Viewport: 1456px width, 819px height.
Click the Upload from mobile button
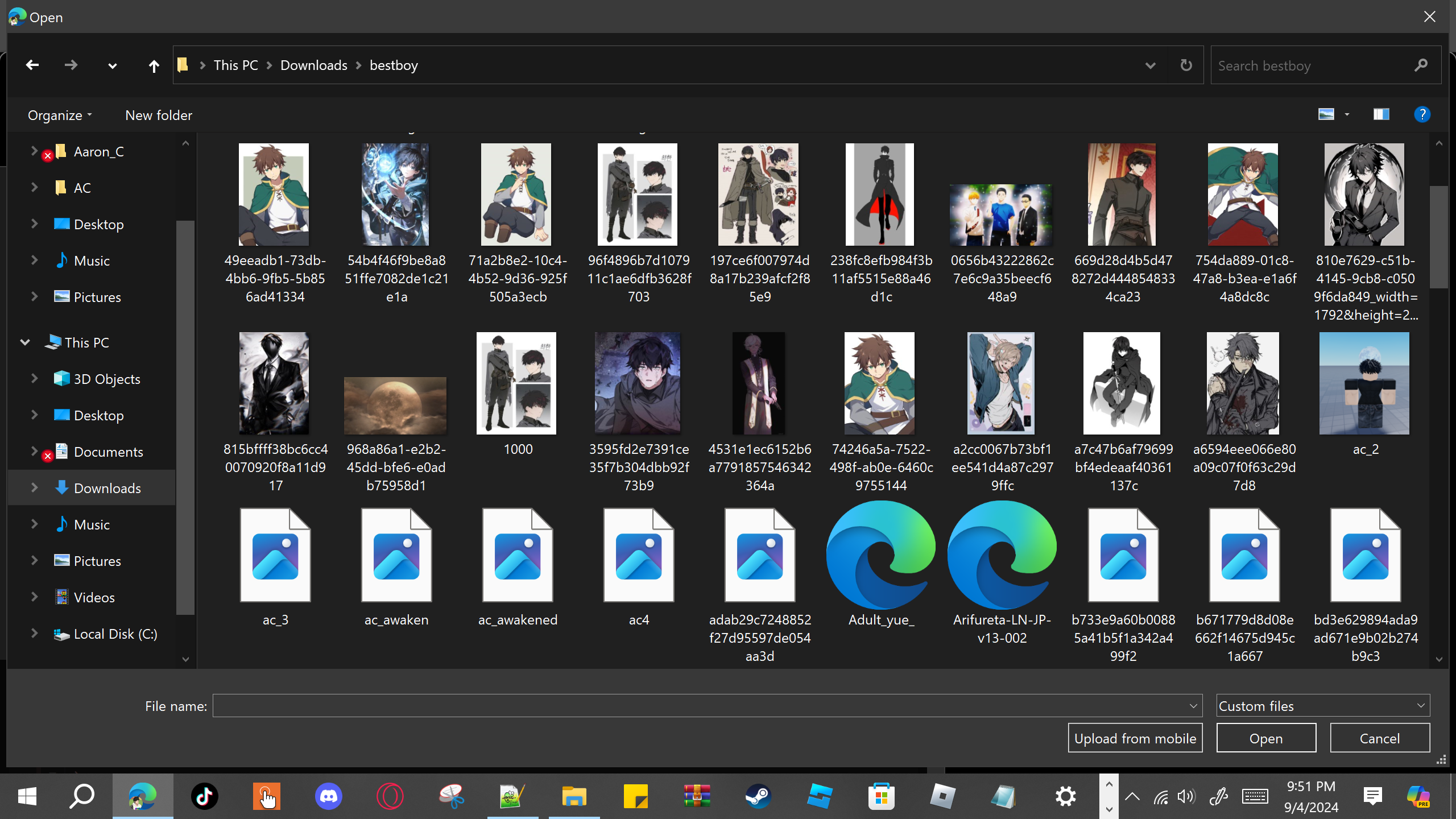1135,738
